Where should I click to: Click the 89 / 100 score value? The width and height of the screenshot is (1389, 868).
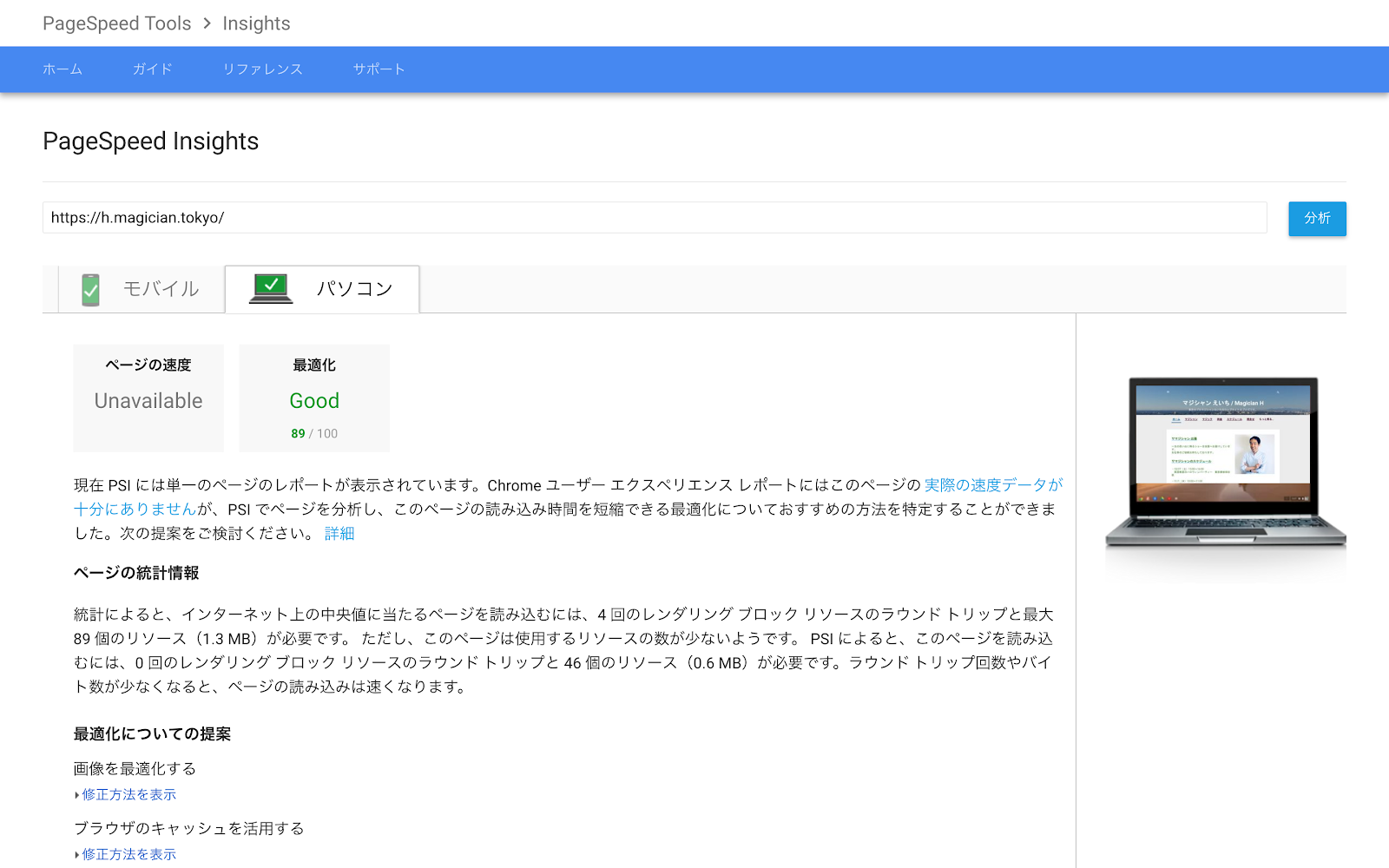[x=314, y=434]
